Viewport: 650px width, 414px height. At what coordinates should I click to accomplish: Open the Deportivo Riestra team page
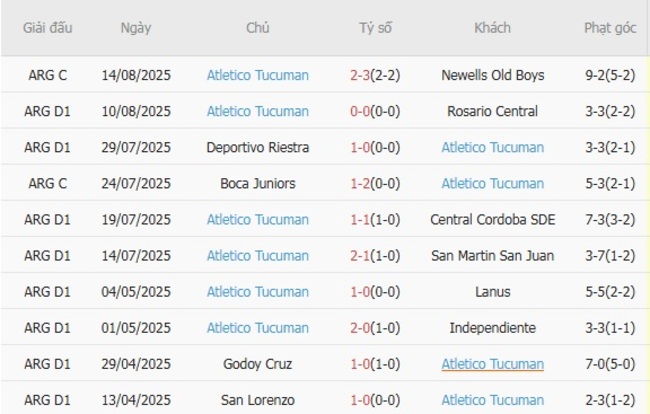click(257, 147)
